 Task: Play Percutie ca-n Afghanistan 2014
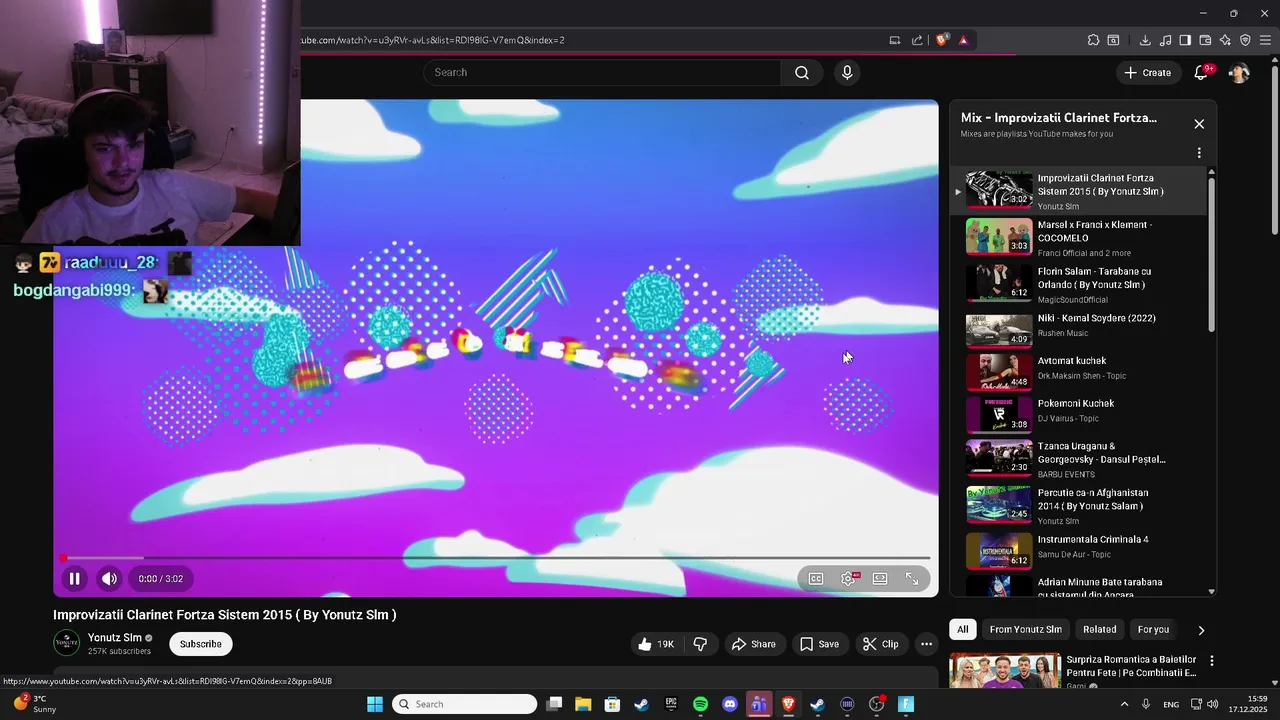[x=1079, y=506]
